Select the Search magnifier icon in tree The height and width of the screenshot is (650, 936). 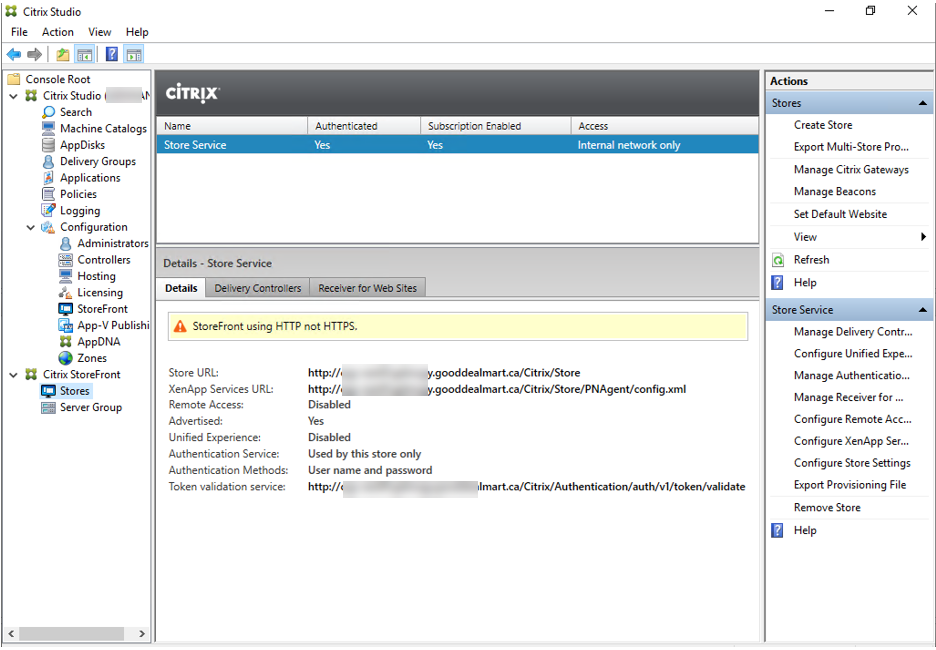[x=49, y=112]
